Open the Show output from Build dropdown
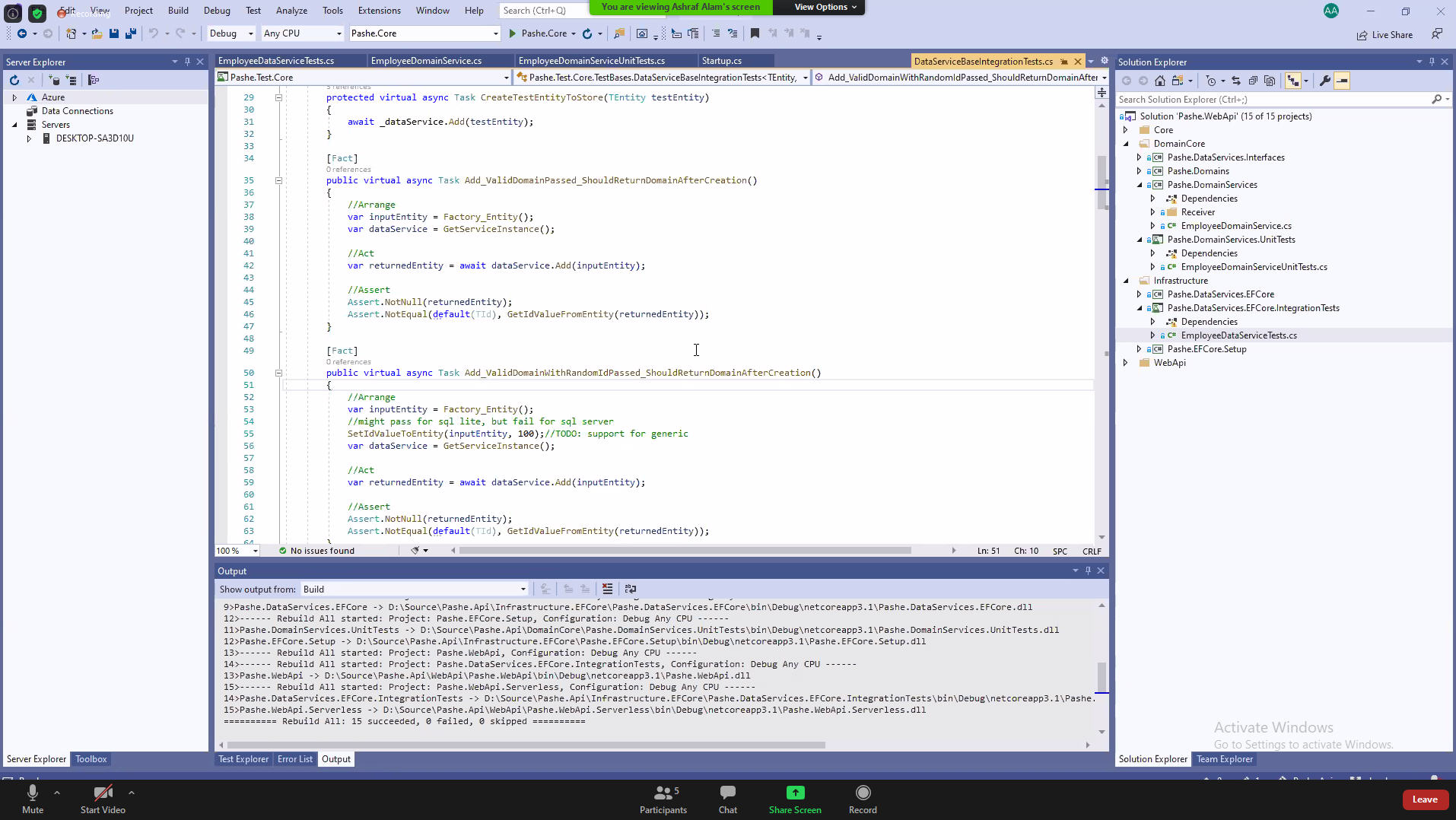The image size is (1456, 820). (x=414, y=590)
